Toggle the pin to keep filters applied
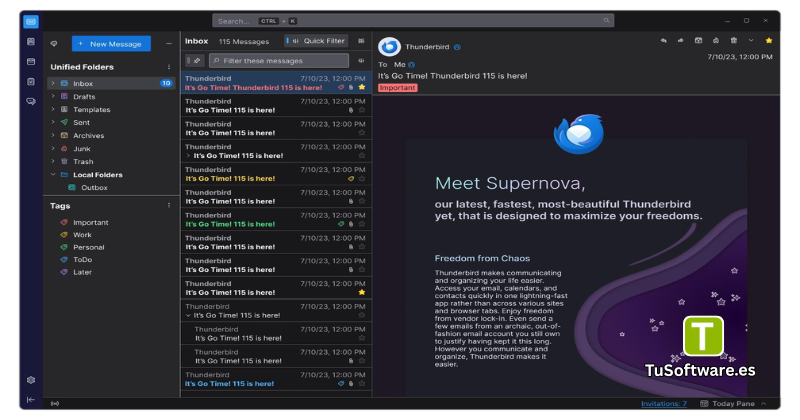800x420 pixels. click(195, 61)
